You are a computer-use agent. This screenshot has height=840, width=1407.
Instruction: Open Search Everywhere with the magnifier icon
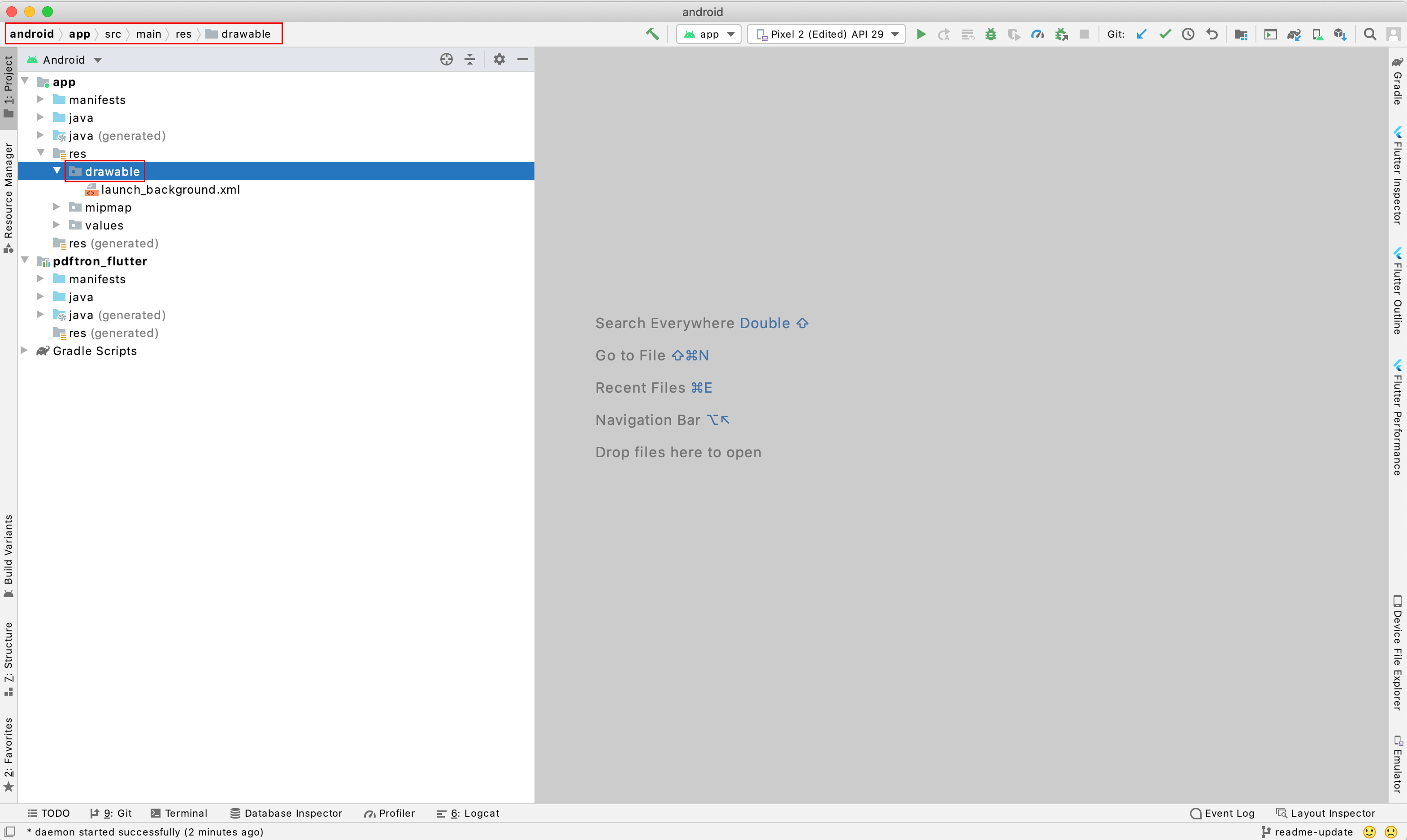[1370, 34]
